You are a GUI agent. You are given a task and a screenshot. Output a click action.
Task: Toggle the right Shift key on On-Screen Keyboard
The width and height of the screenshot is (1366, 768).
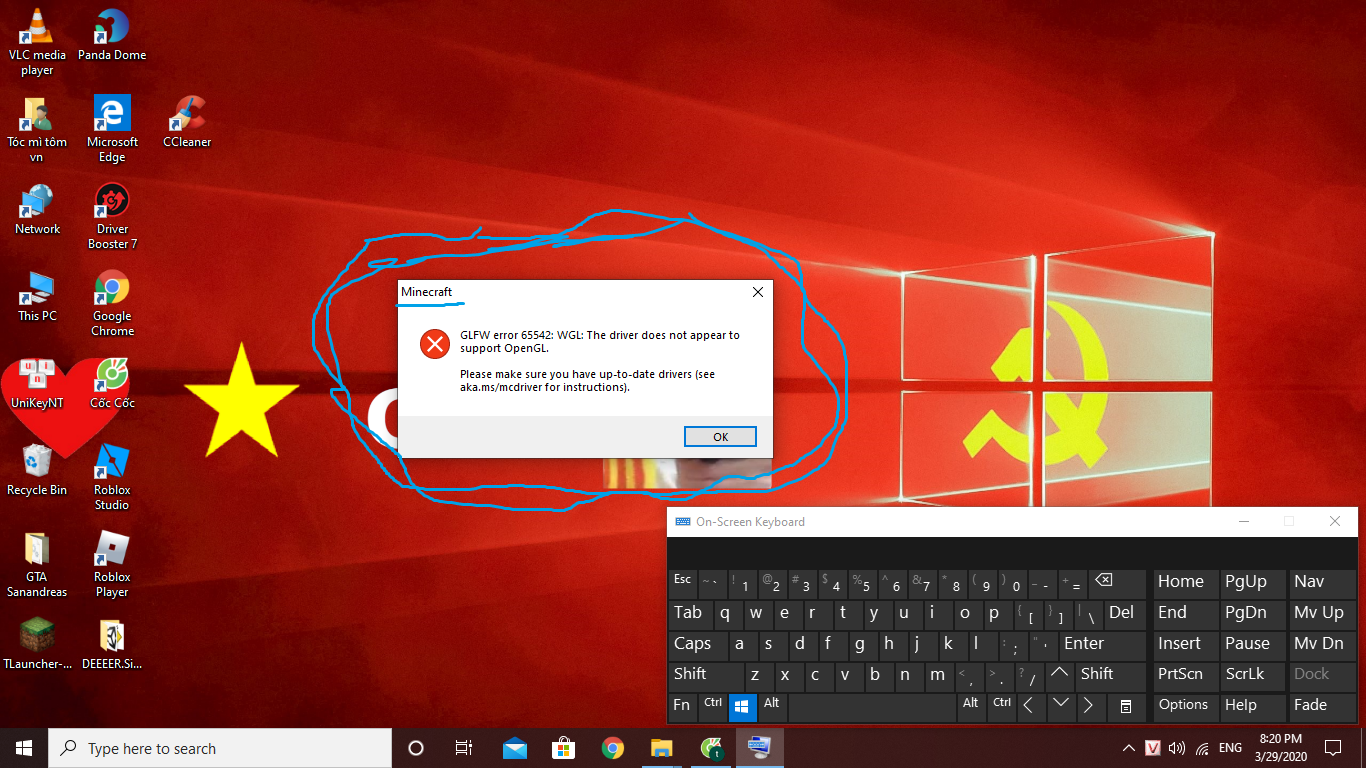[1109, 675]
